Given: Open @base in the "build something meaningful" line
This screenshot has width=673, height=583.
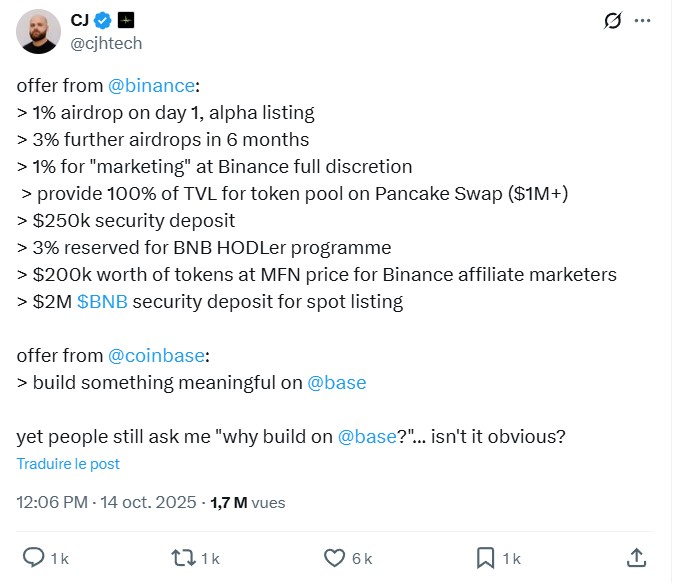Looking at the screenshot, I should click(336, 382).
